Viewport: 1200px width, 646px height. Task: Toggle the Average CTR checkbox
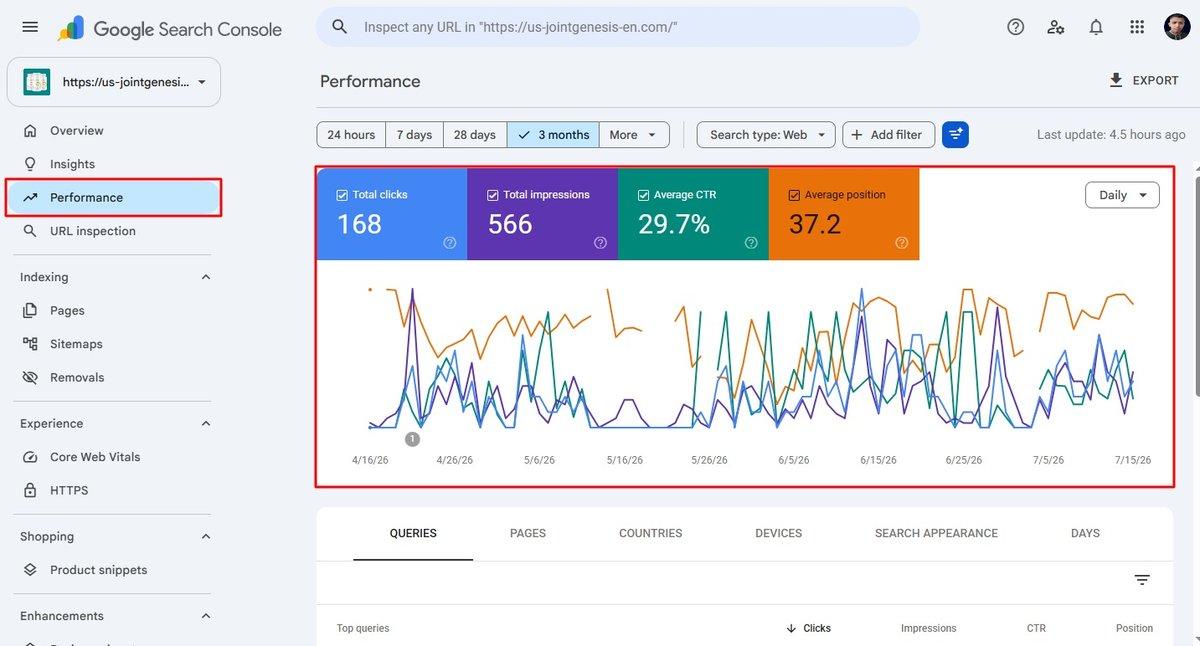[x=643, y=195]
